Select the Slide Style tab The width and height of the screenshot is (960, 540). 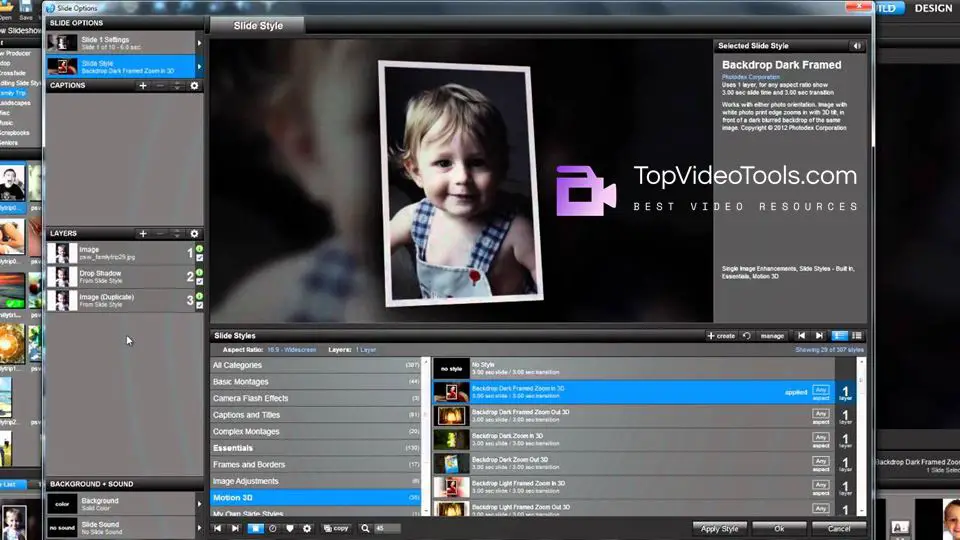pos(258,26)
